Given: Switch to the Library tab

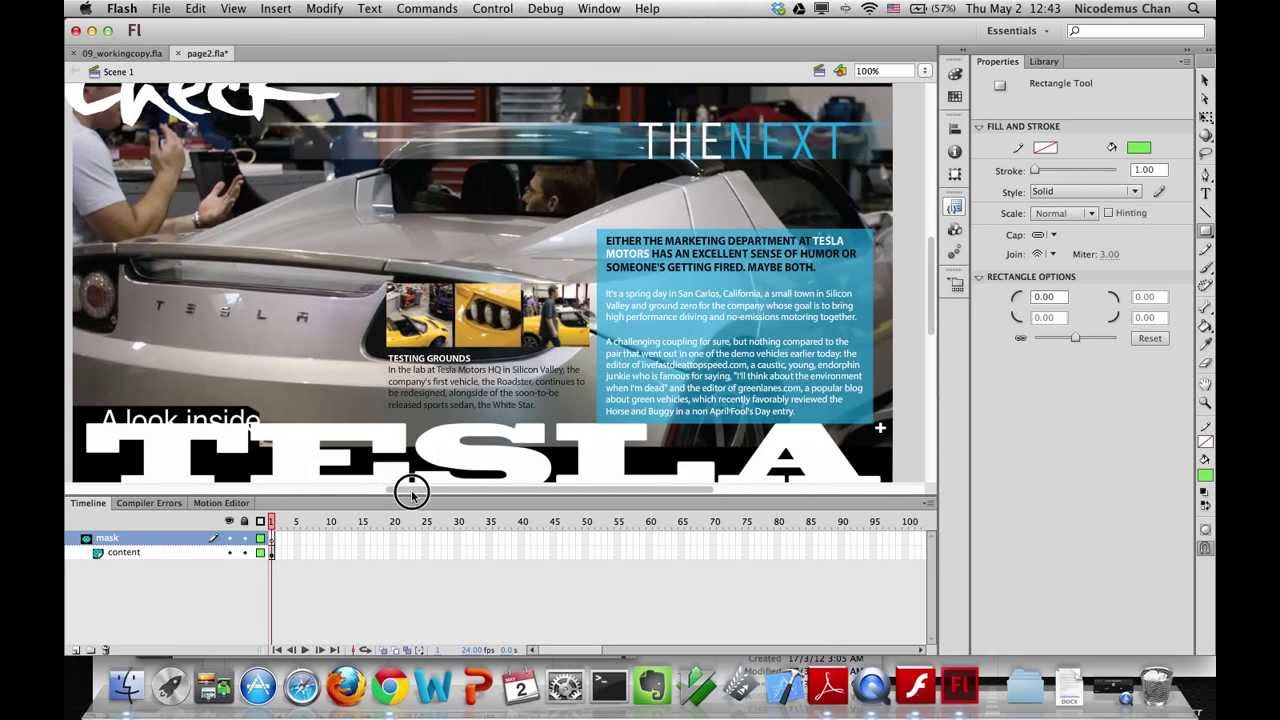Looking at the screenshot, I should point(1043,62).
